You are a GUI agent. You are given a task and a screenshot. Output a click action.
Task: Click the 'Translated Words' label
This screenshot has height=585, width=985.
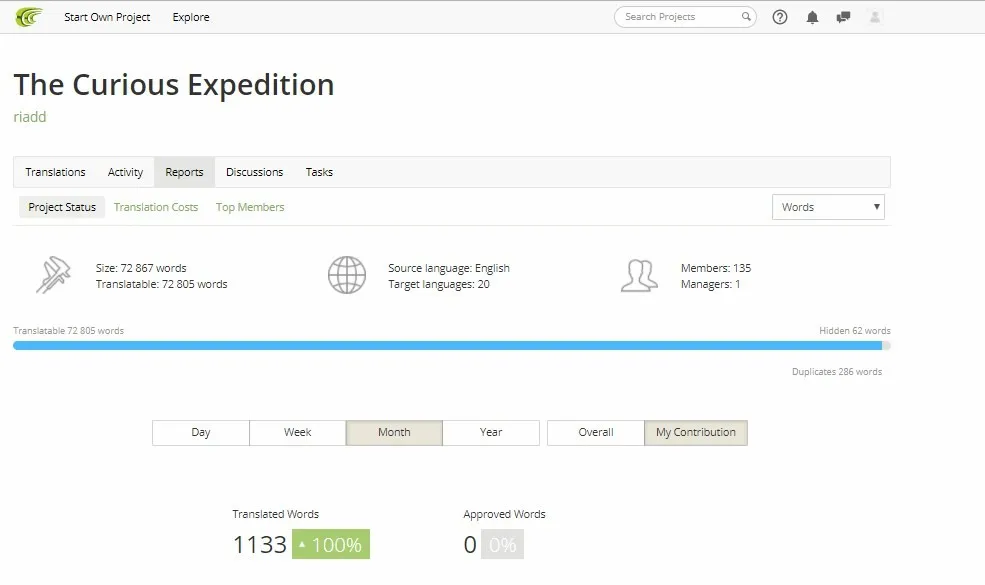point(275,514)
